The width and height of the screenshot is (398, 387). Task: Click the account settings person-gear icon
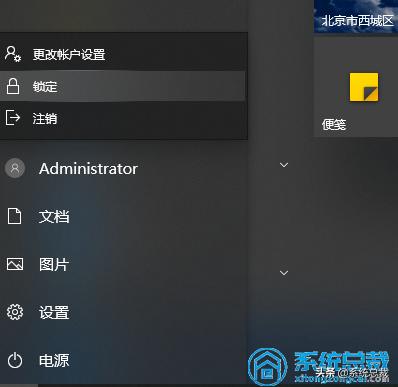(x=13, y=54)
